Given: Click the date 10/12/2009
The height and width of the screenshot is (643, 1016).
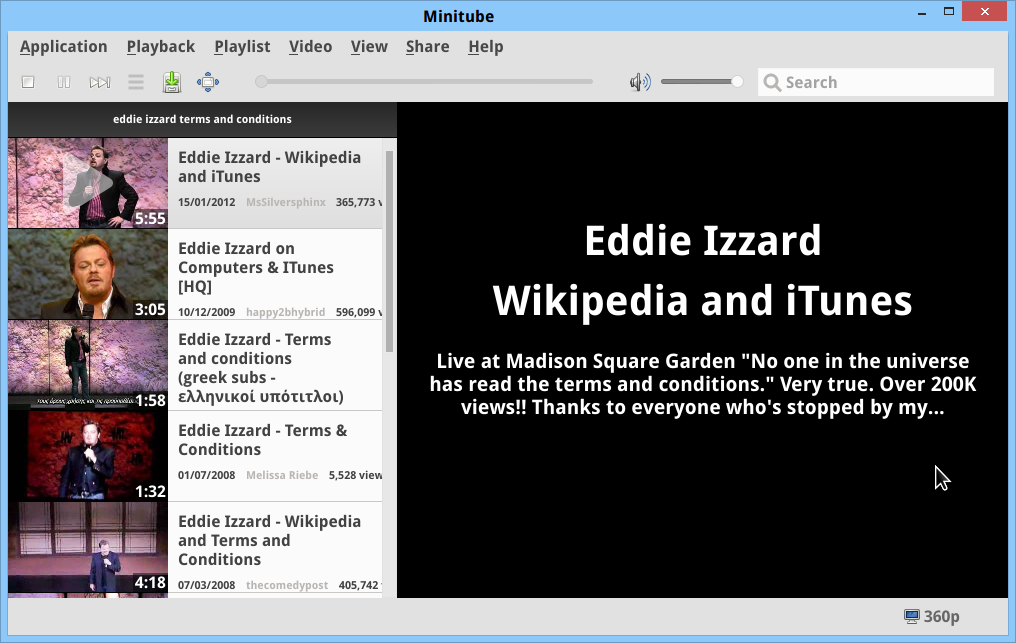Looking at the screenshot, I should coord(207,312).
